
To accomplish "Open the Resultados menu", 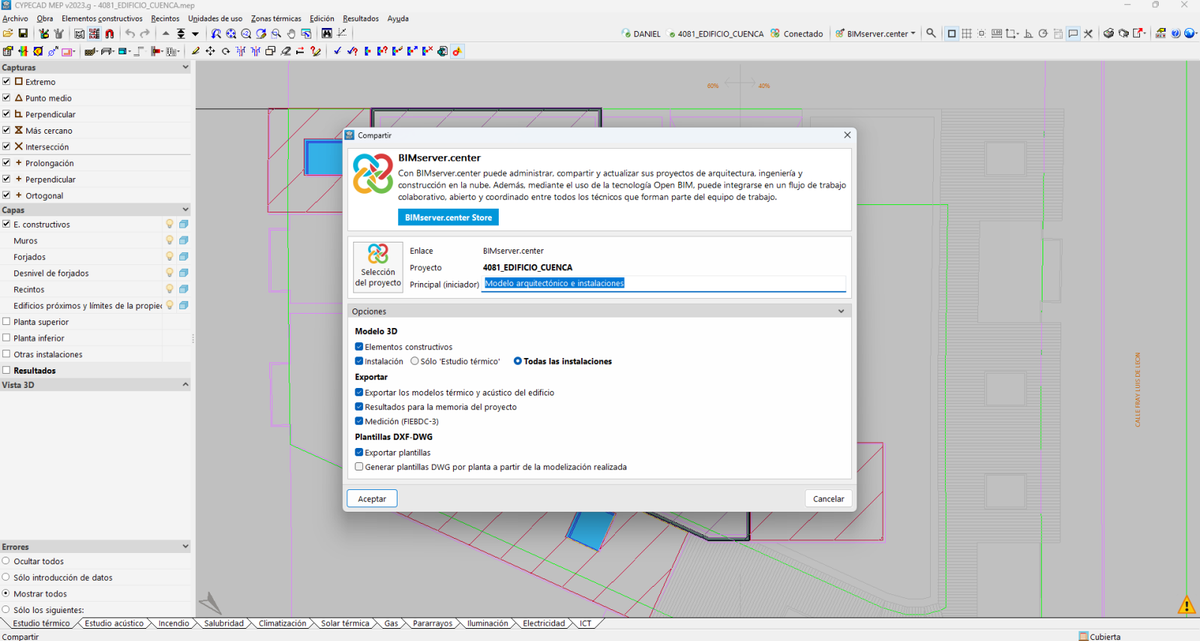I will [361, 18].
